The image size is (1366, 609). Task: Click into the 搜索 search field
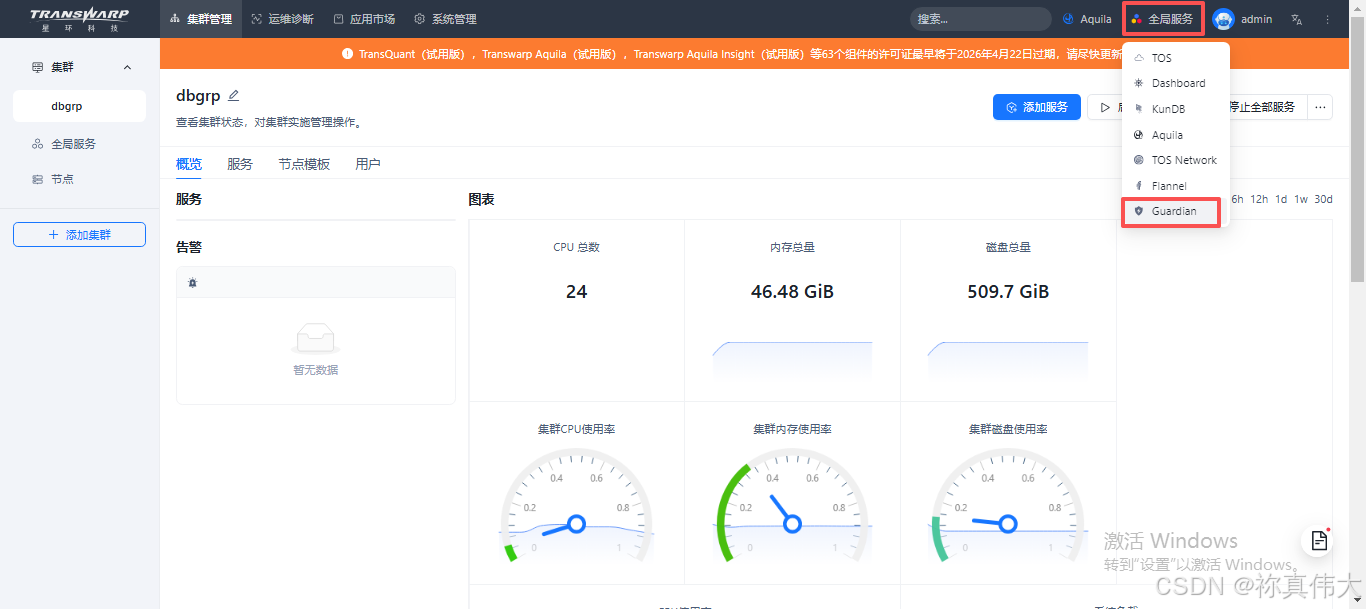(980, 19)
